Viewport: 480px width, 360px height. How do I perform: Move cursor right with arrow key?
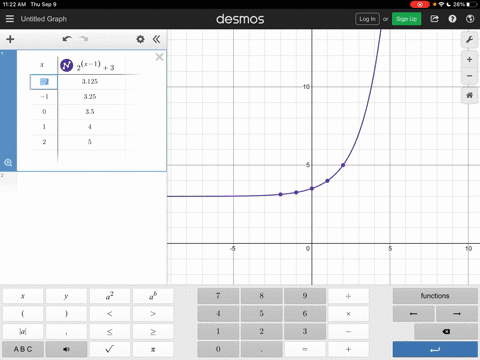tap(457, 314)
